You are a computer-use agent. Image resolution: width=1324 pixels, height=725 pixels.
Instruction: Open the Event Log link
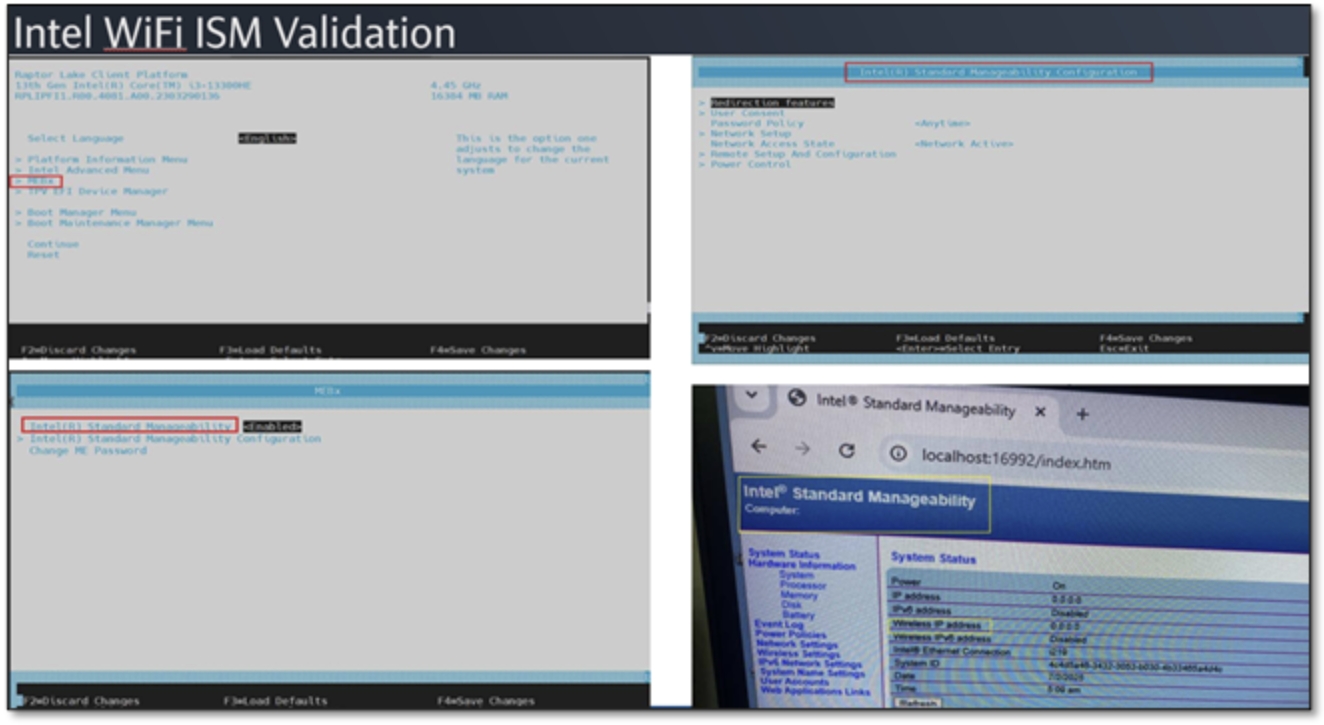click(779, 624)
